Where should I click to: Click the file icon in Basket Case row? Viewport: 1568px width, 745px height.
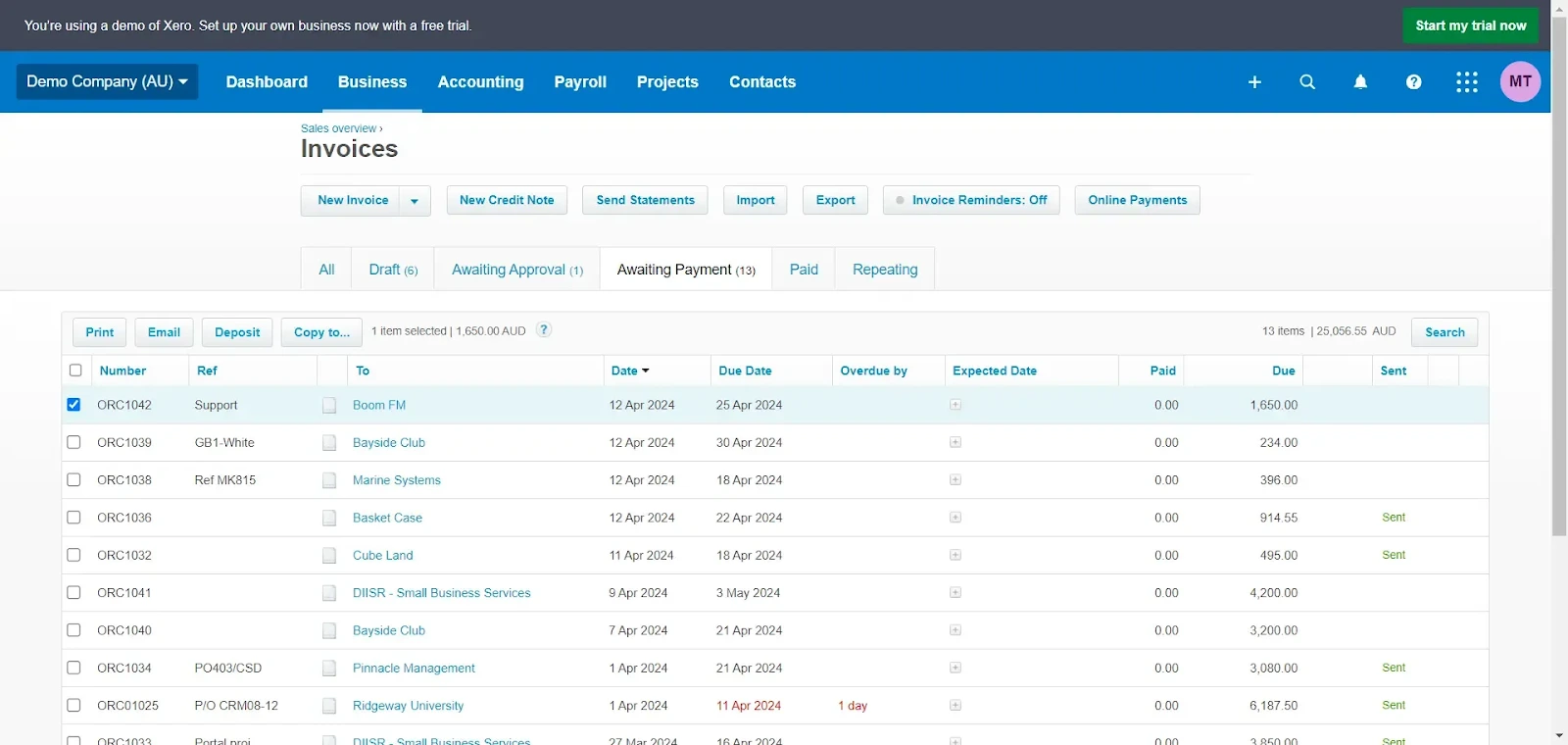click(x=329, y=518)
